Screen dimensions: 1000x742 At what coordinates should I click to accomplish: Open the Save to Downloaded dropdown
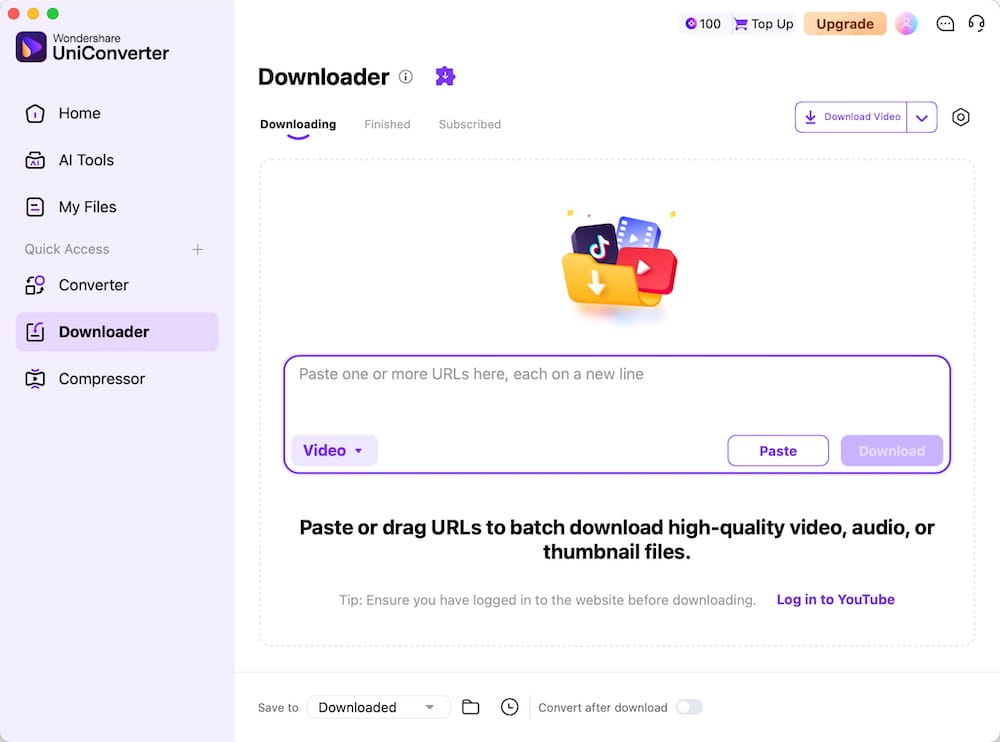pyautogui.click(x=378, y=707)
